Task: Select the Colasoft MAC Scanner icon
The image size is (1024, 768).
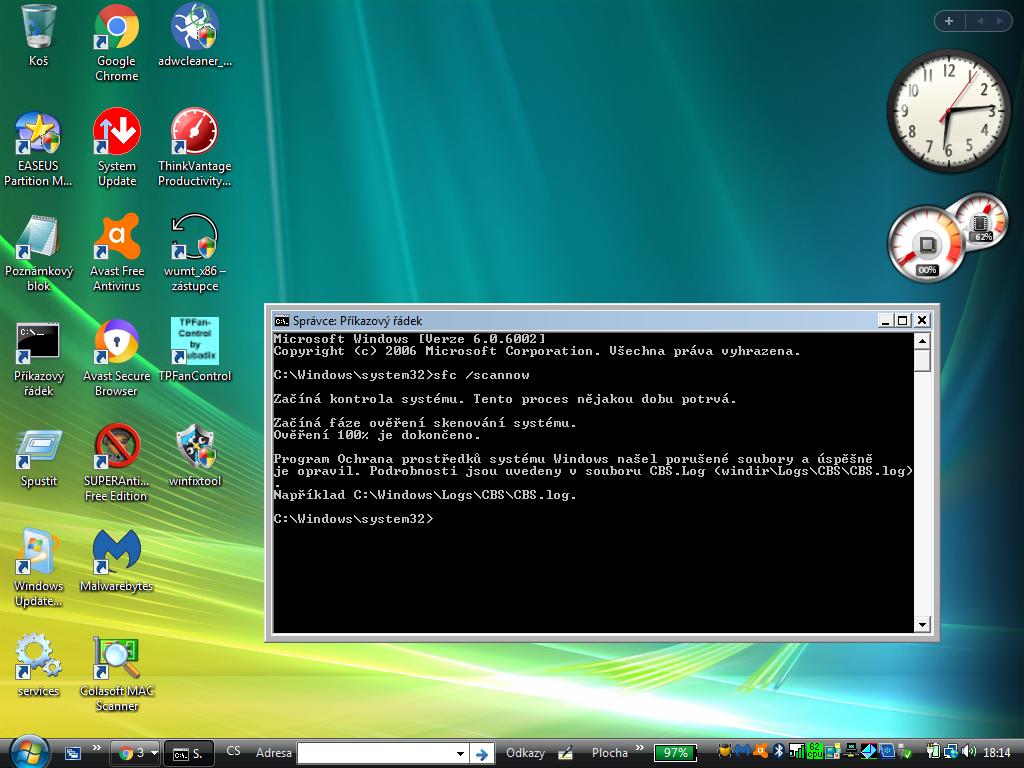Action: coord(116,659)
